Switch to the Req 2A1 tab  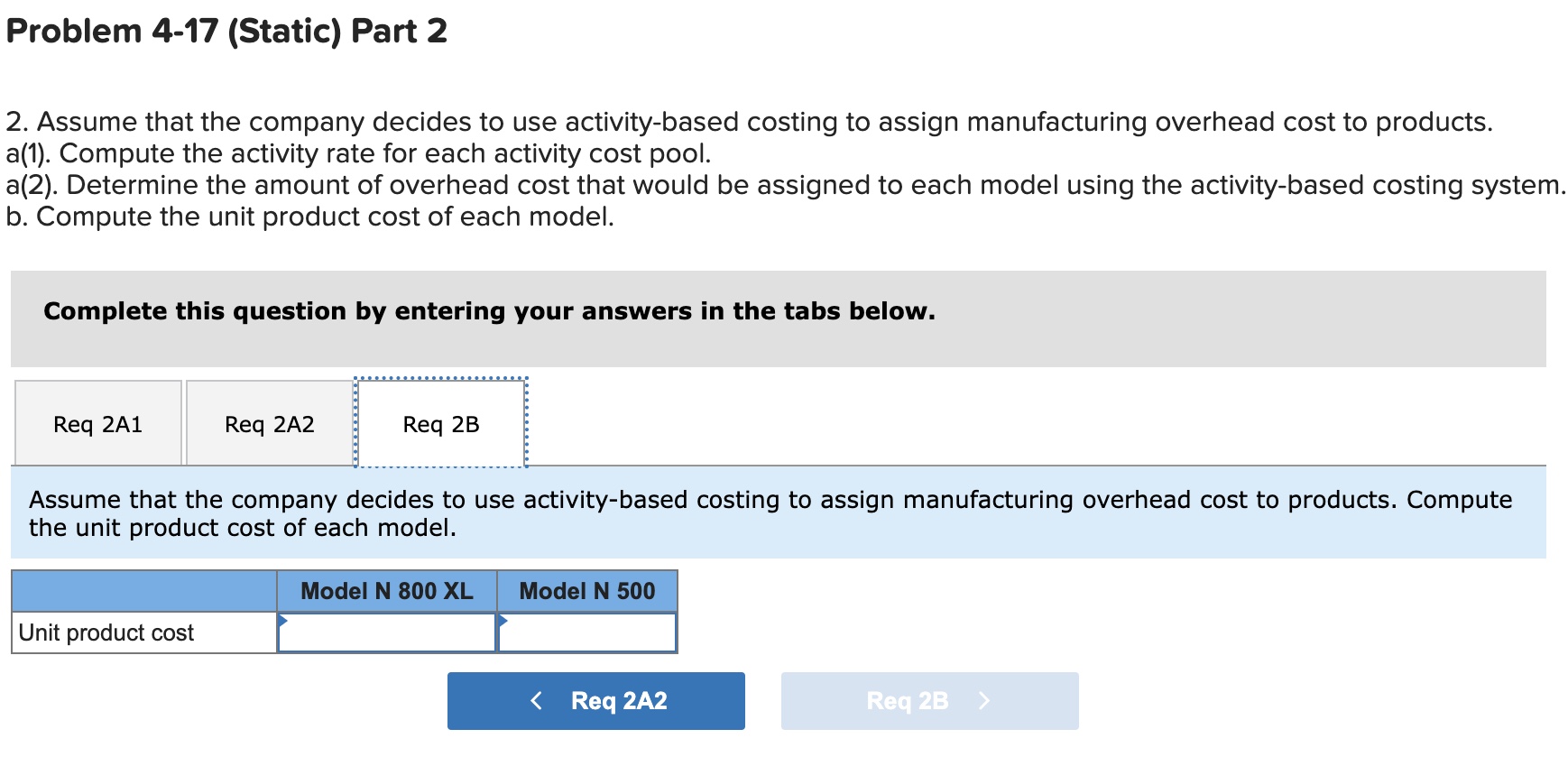click(96, 422)
